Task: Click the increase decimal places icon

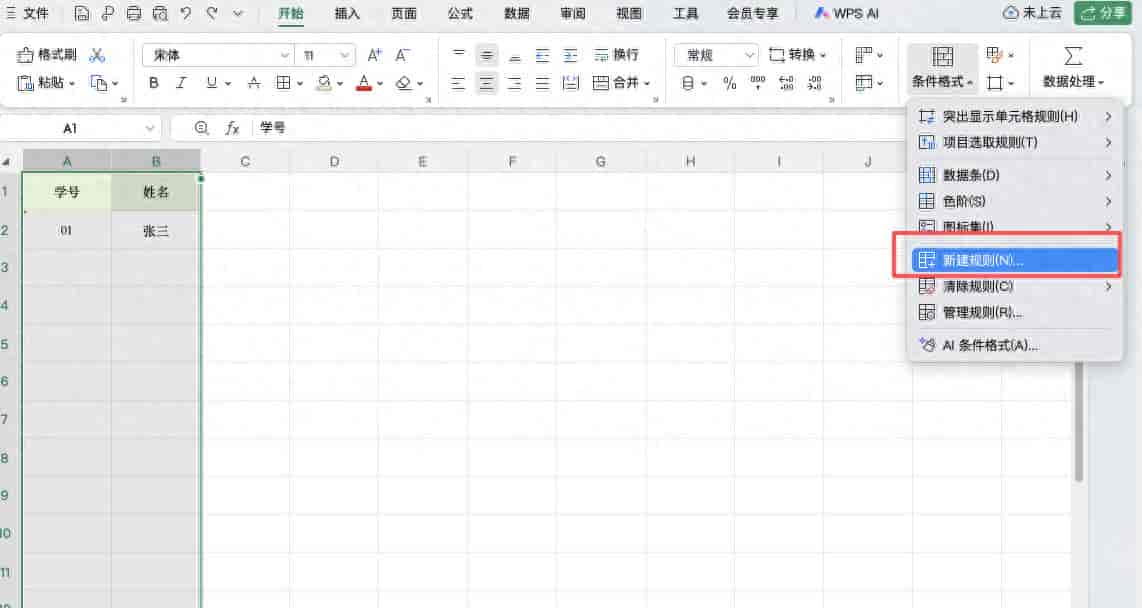Action: 787,83
